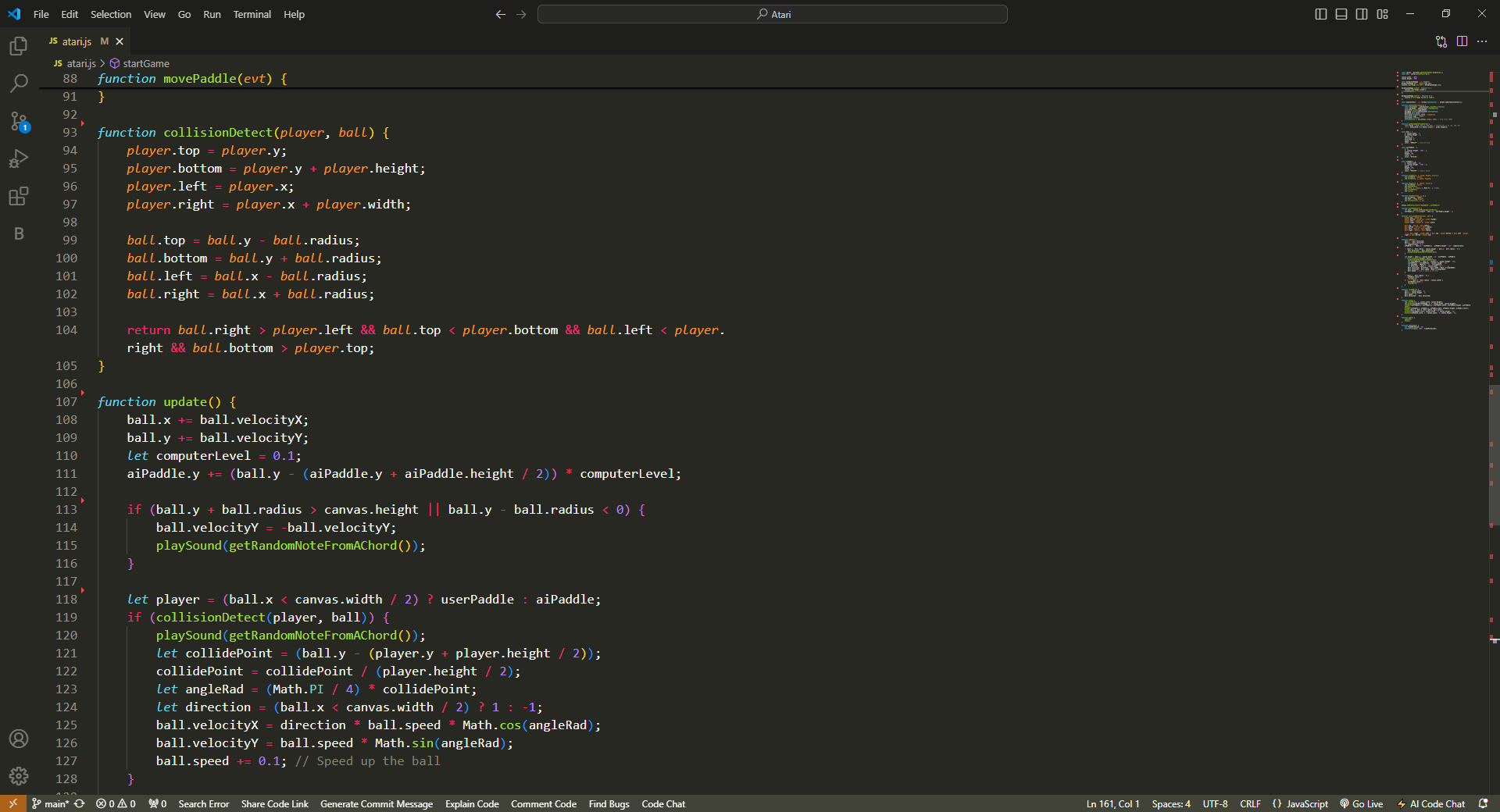
Task: Click the VS Code logo icon
Action: [14, 14]
